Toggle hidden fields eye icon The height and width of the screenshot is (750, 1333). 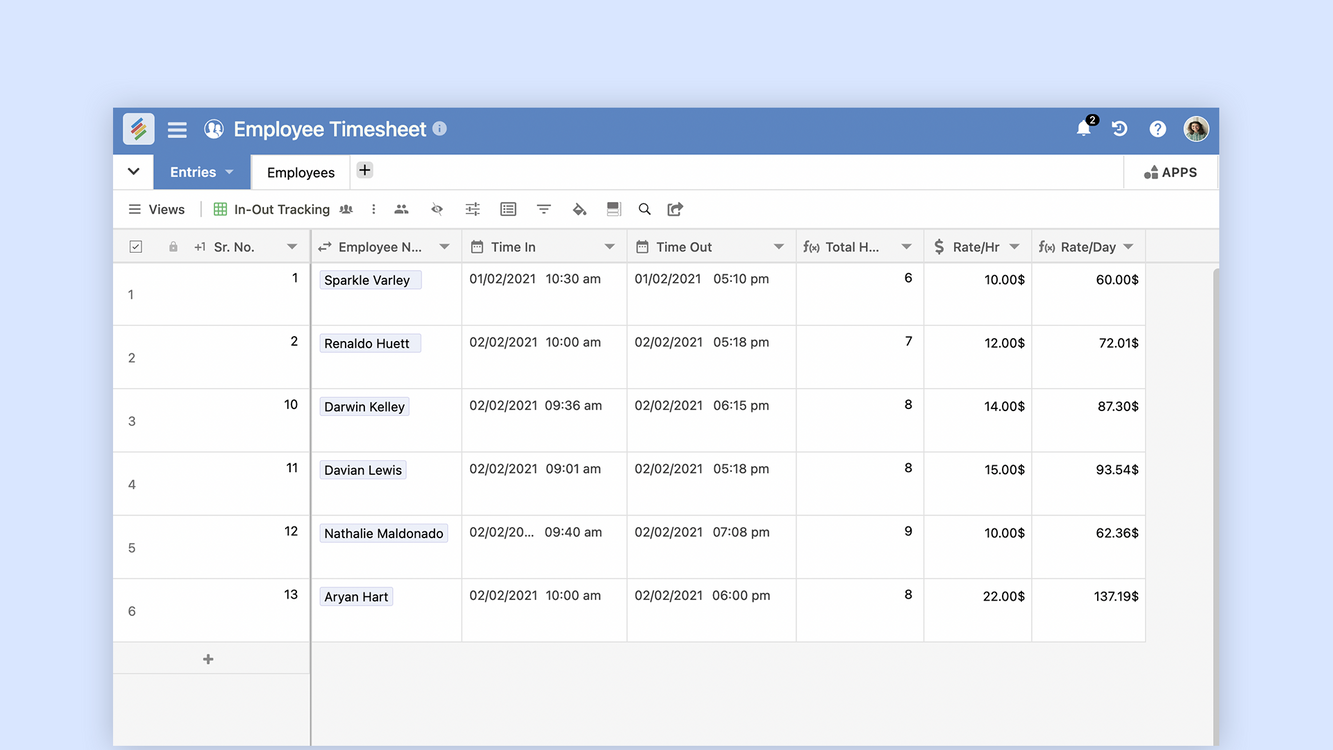tap(437, 209)
